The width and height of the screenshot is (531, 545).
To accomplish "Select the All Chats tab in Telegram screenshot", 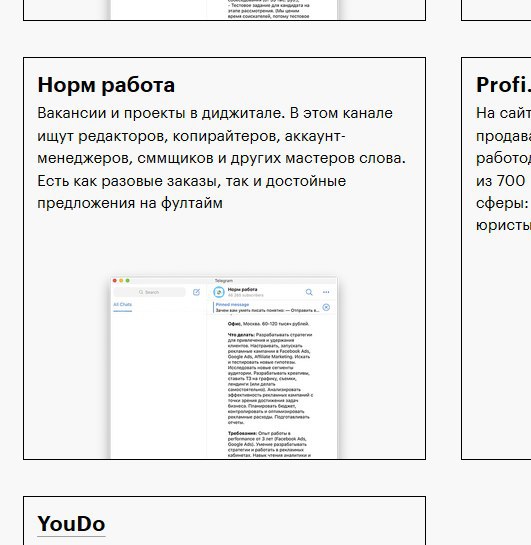I will point(123,305).
